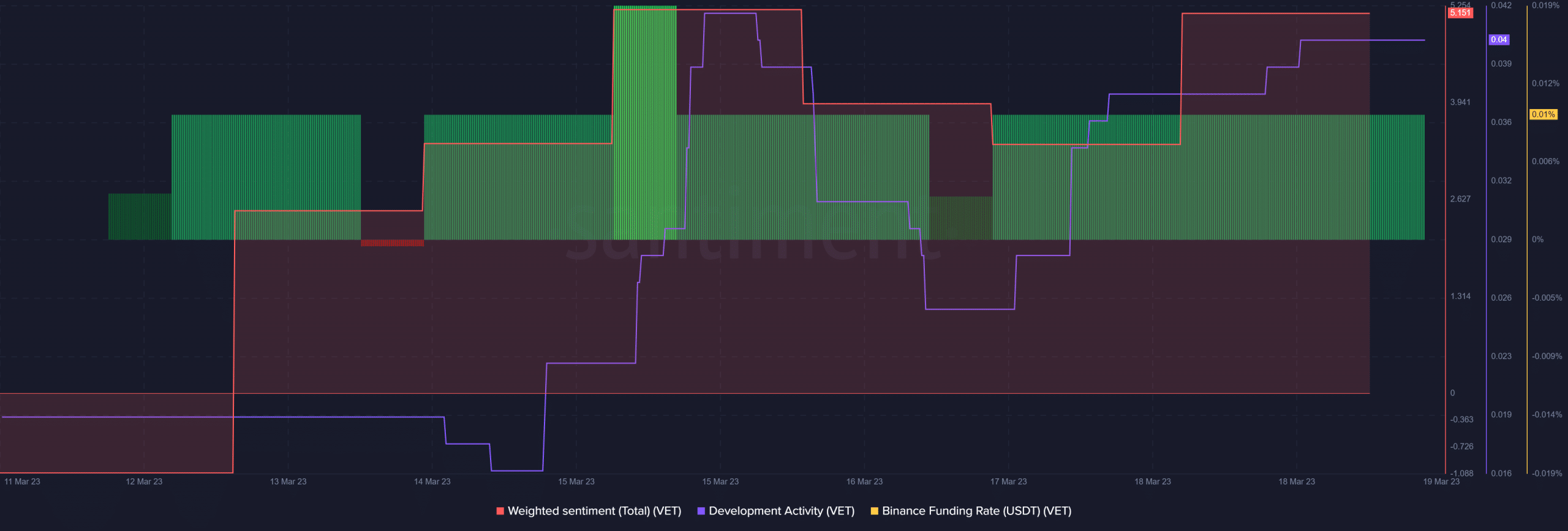Select the 11 Mar 23 date label
This screenshot has width=1568, height=531.
[x=22, y=481]
